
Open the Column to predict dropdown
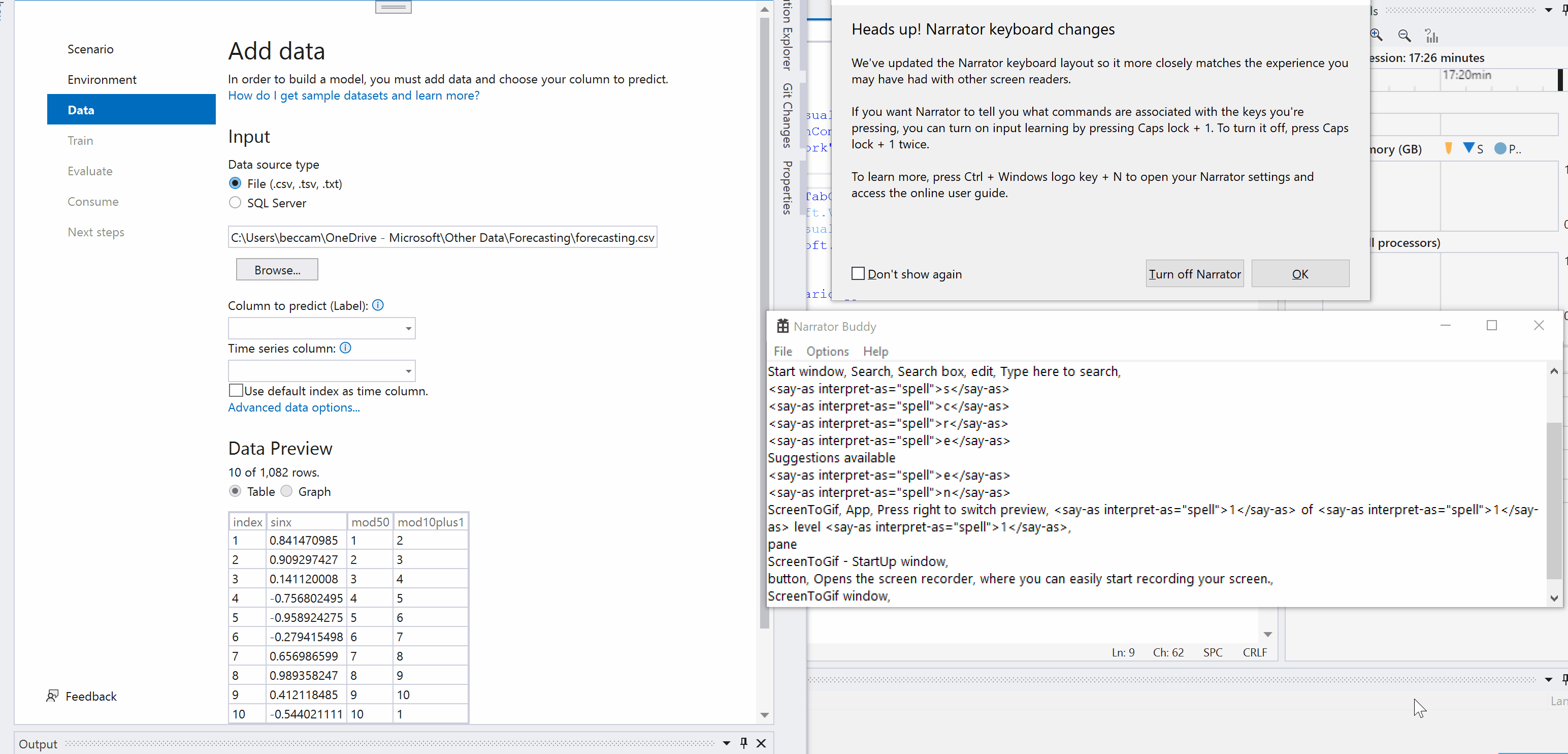[x=408, y=328]
